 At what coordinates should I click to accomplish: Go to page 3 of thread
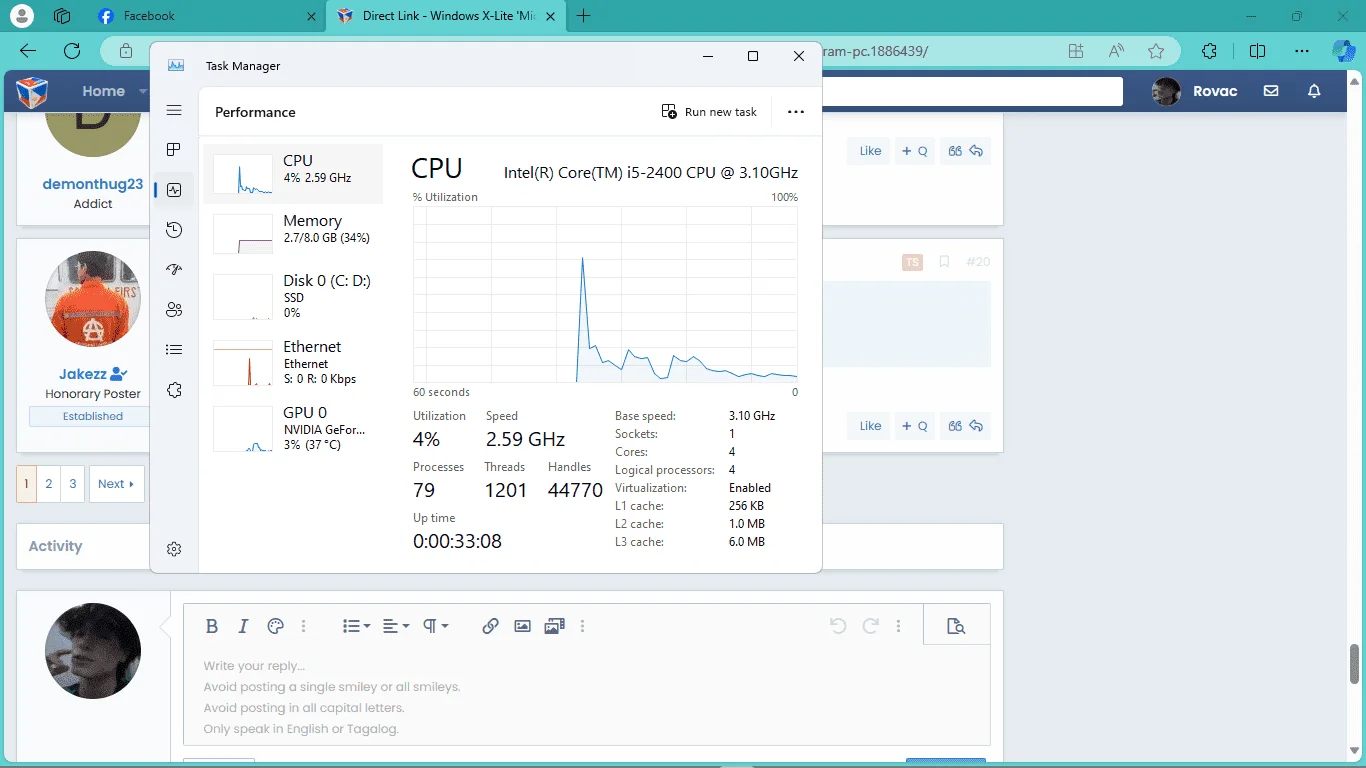(72, 484)
